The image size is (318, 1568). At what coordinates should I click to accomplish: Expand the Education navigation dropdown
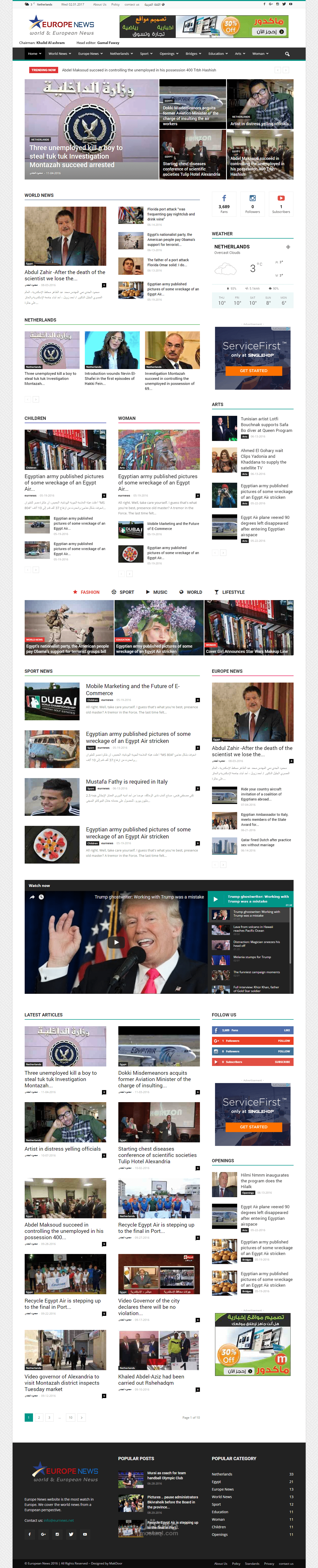pos(218,54)
